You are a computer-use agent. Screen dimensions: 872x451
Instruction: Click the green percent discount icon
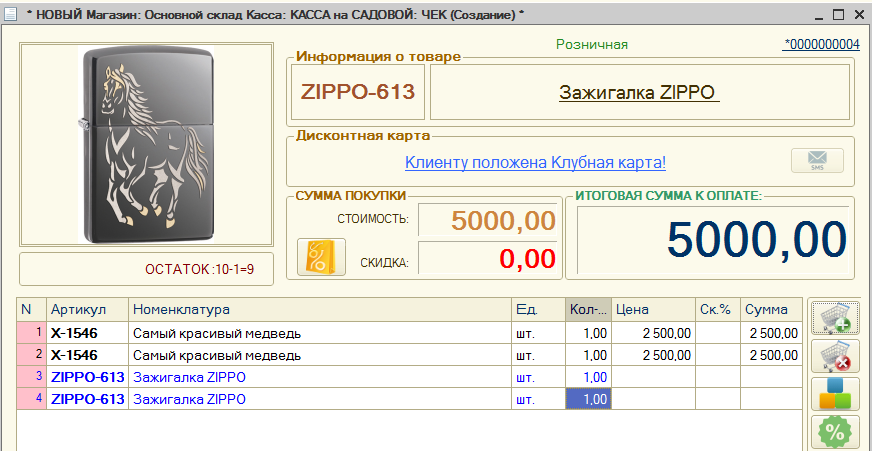point(836,432)
